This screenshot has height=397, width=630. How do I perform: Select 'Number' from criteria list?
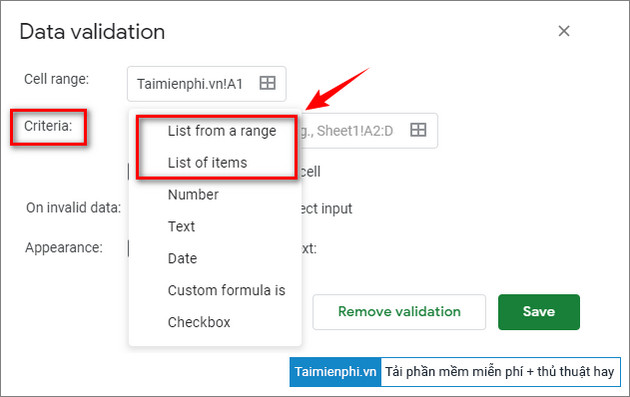[193, 194]
